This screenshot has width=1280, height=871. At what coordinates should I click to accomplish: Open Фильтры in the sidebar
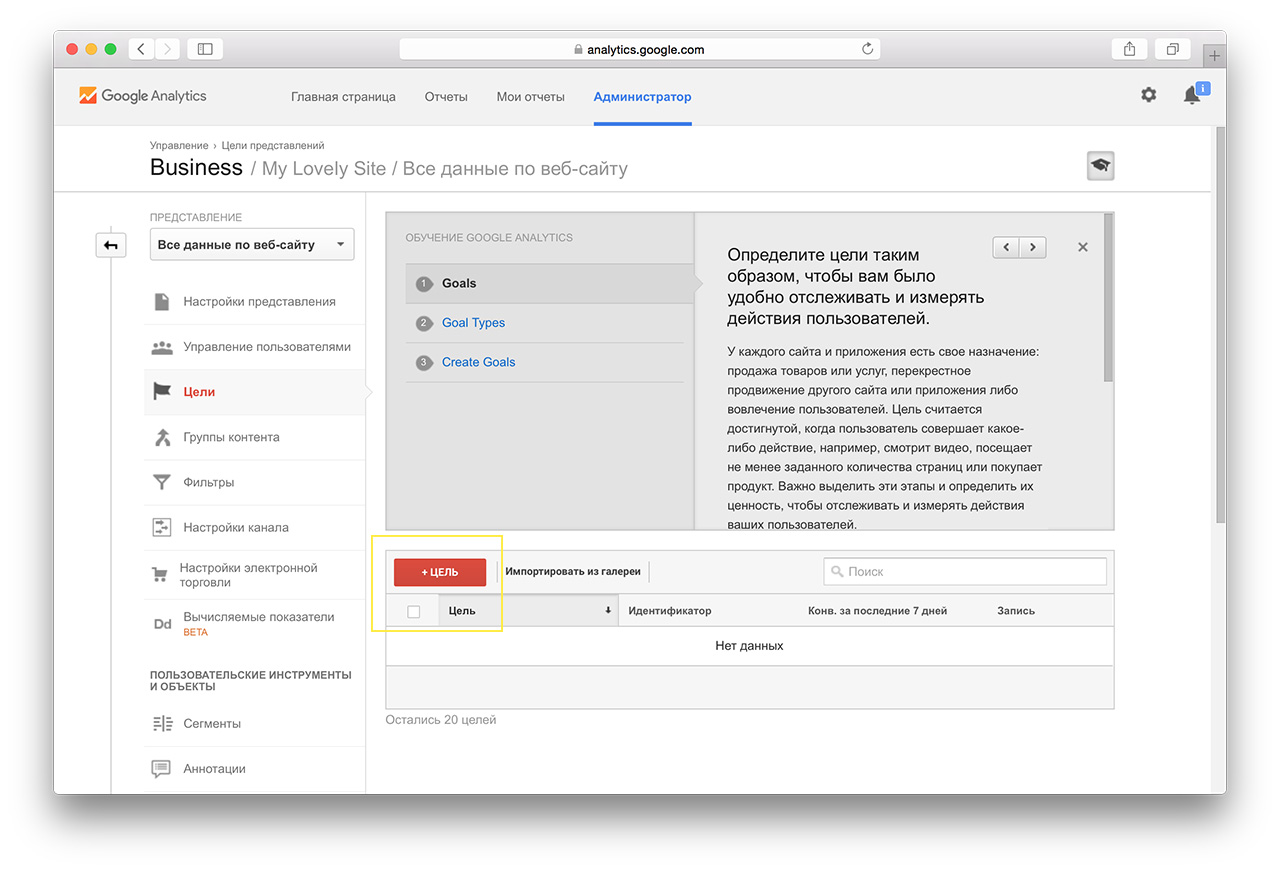[208, 482]
